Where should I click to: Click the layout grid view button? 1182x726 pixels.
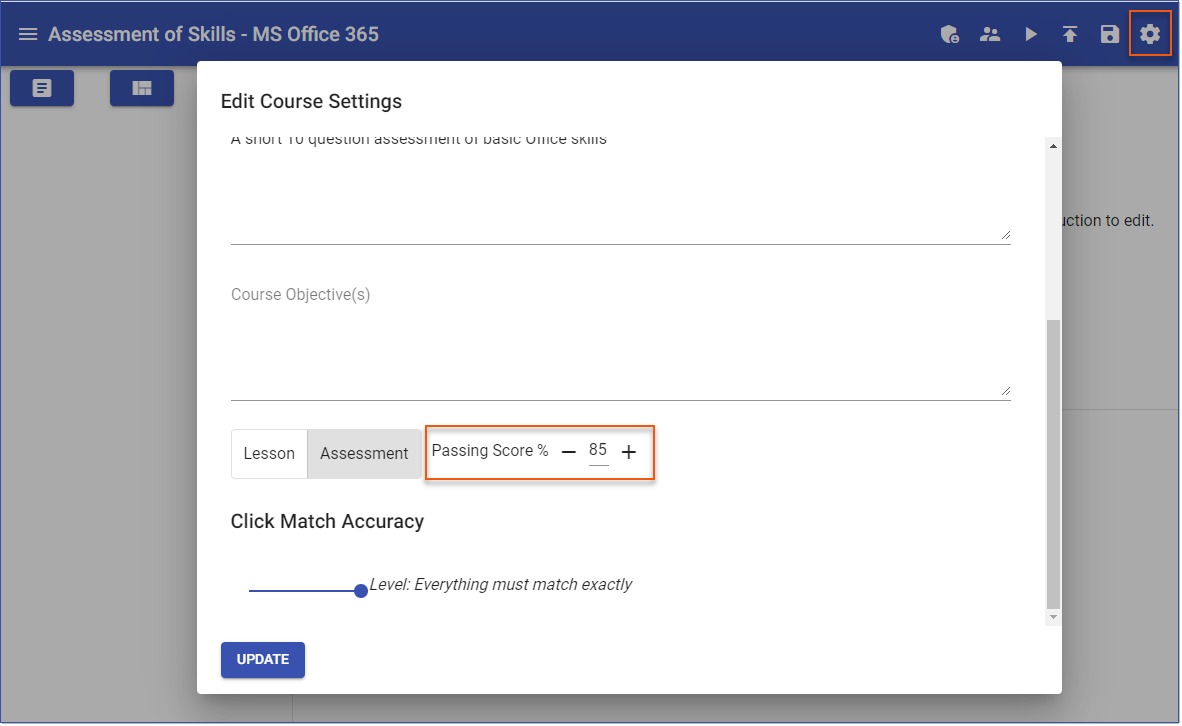pyautogui.click(x=142, y=88)
